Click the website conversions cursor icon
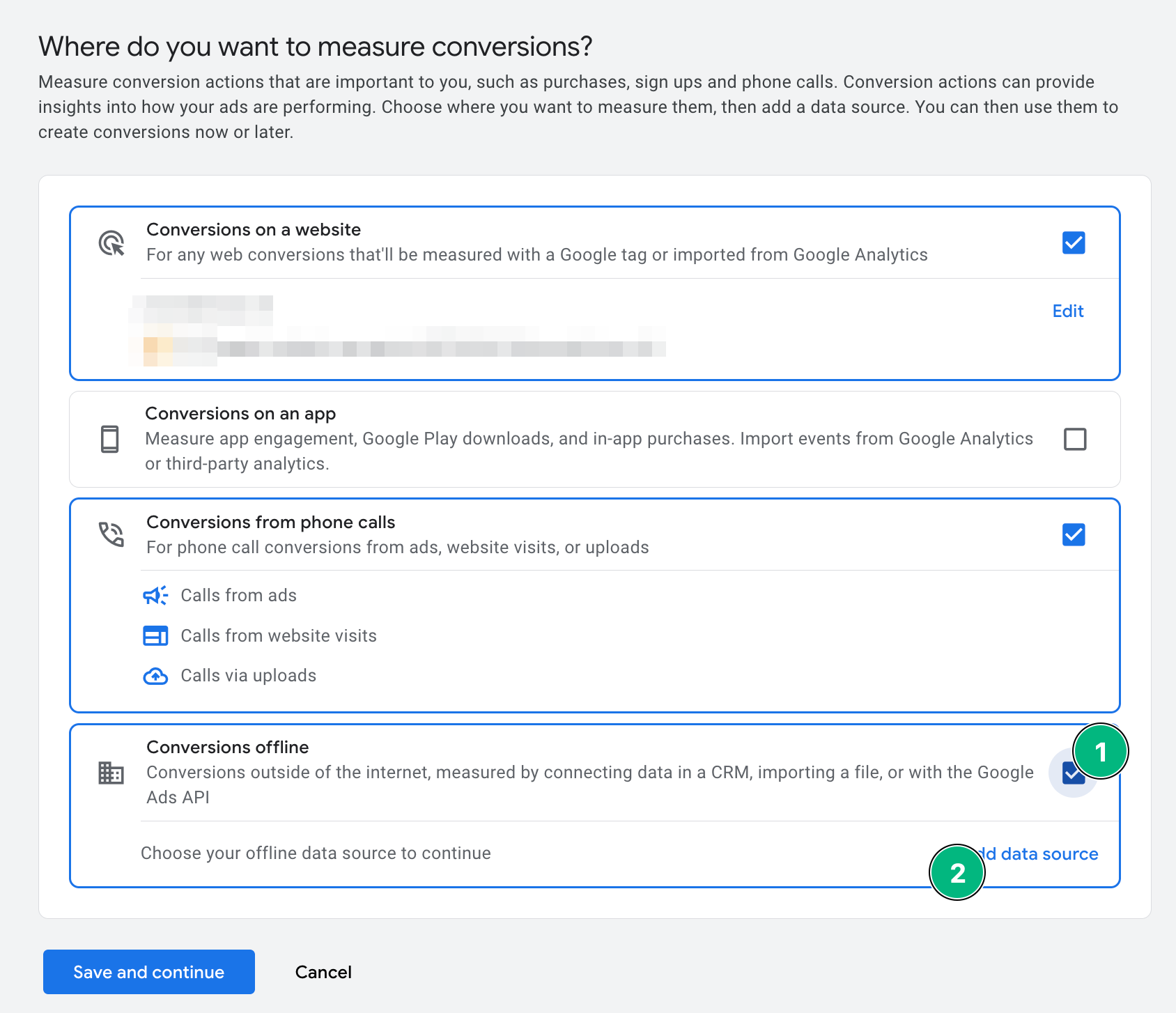 click(x=111, y=242)
